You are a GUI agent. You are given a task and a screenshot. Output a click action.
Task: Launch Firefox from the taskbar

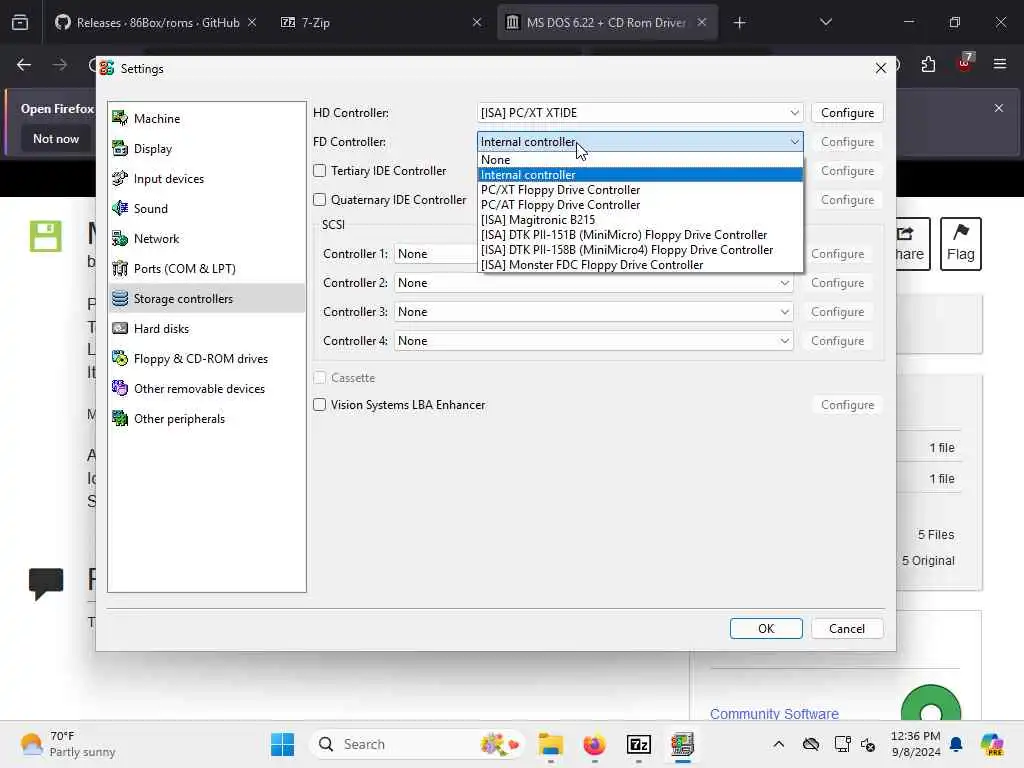click(x=594, y=744)
